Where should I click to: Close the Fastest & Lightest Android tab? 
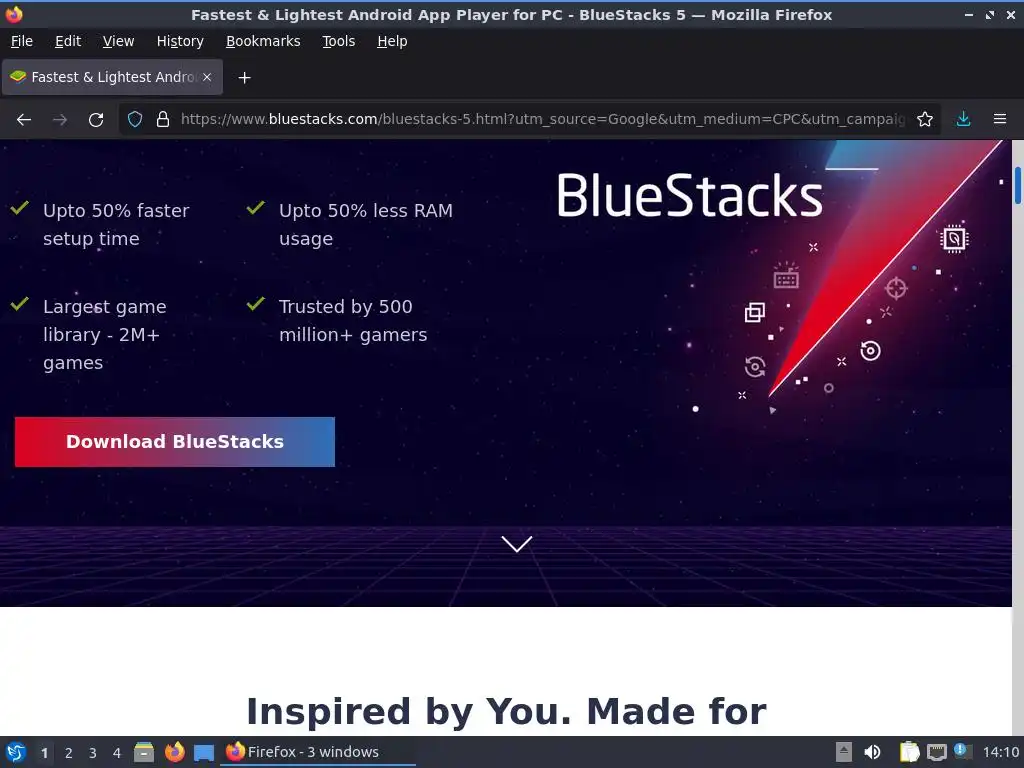(207, 77)
